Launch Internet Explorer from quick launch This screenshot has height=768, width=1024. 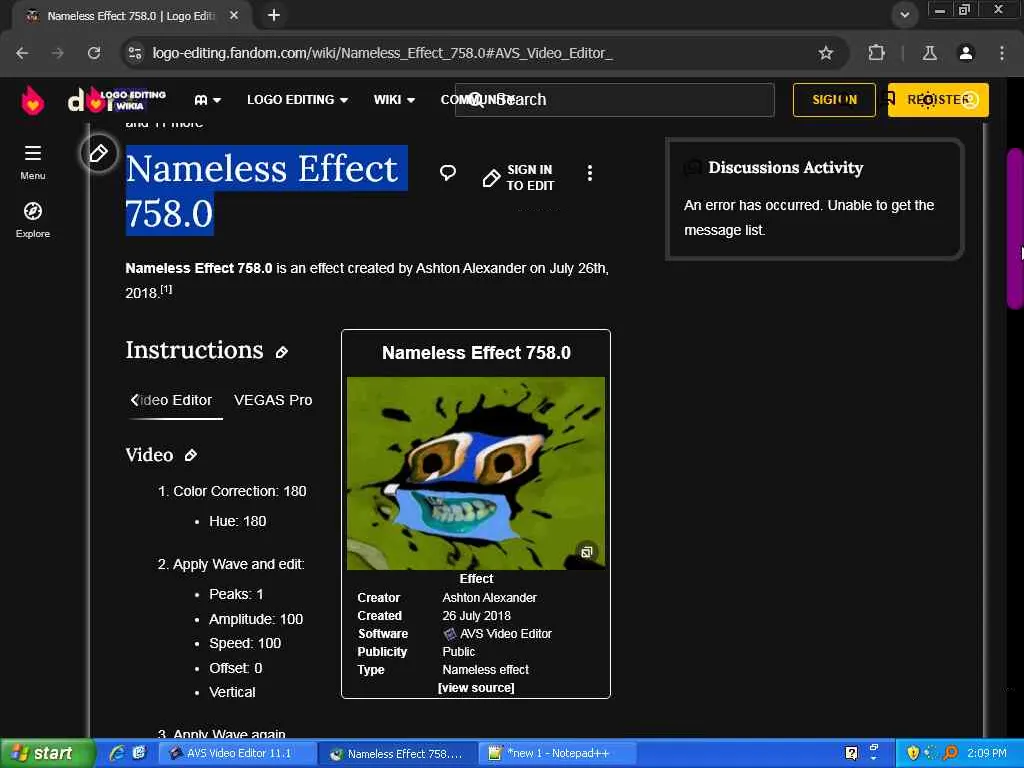coord(118,753)
